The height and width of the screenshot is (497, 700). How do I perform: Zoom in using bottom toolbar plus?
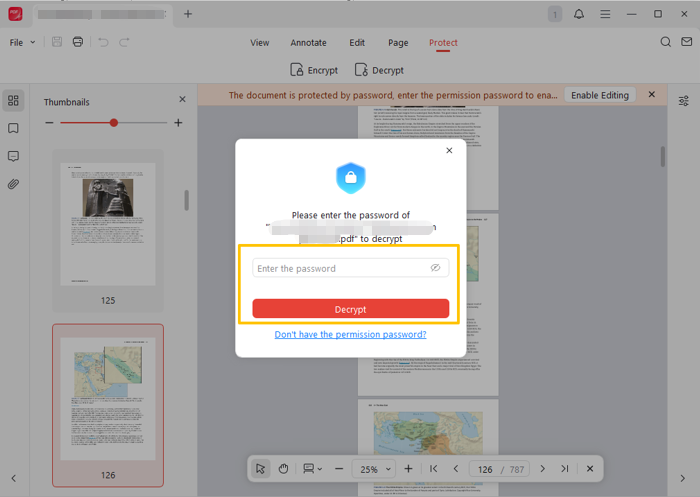[x=408, y=468]
